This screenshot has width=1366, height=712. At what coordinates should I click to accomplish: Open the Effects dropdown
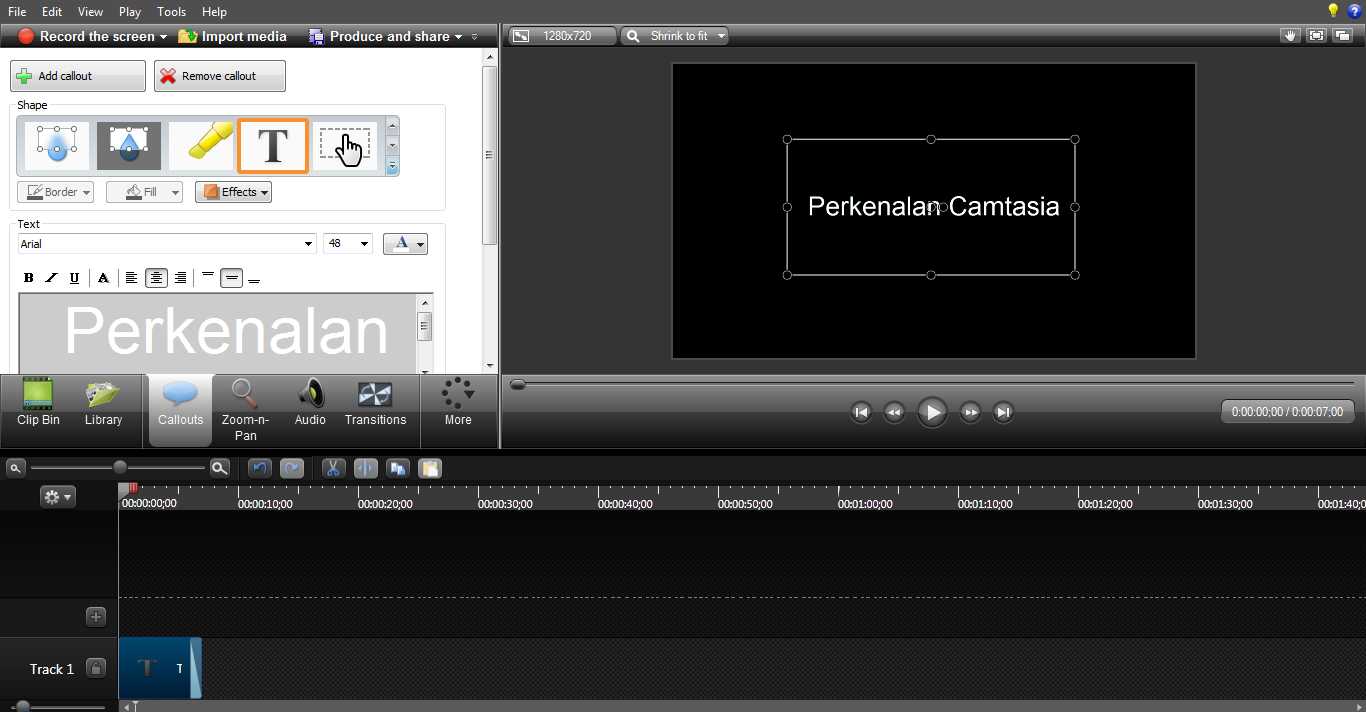[233, 192]
